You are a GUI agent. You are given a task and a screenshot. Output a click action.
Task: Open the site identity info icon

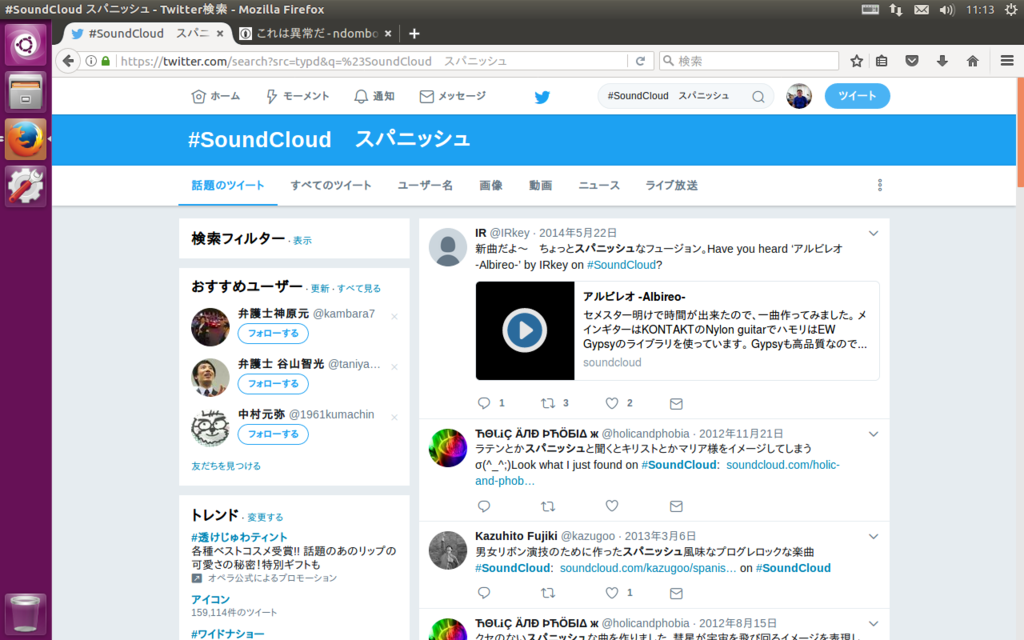(91, 61)
